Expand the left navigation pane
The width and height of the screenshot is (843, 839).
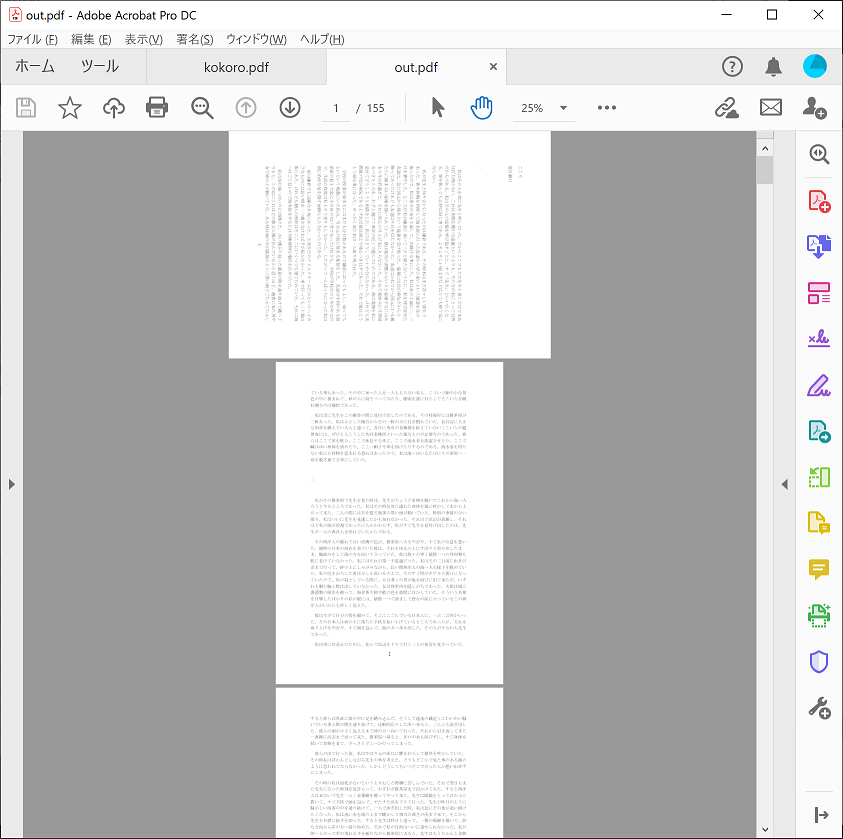click(x=12, y=484)
